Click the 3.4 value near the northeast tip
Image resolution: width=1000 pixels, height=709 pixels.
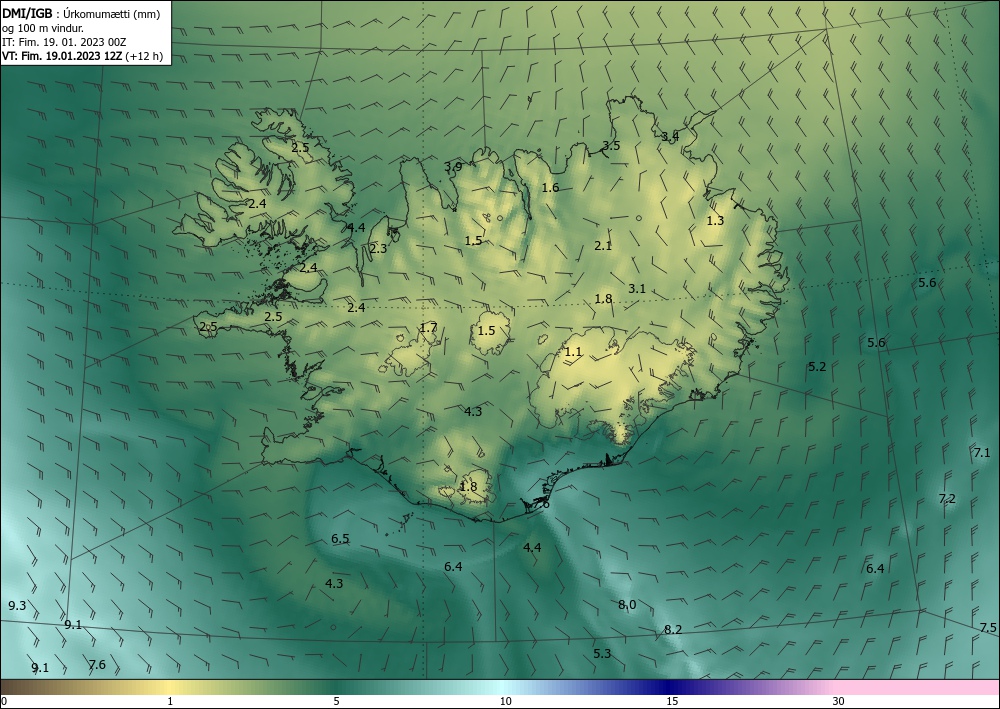tap(670, 136)
